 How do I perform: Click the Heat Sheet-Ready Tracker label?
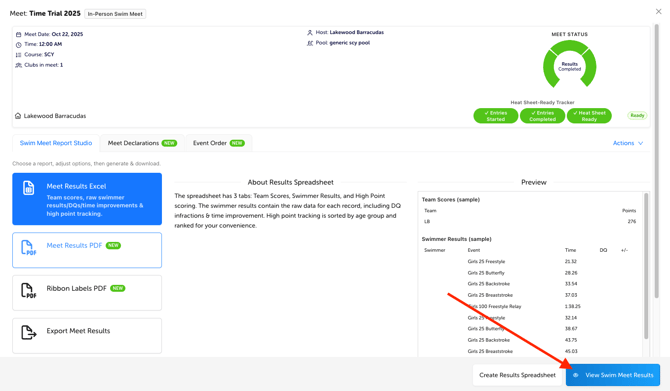pyautogui.click(x=542, y=103)
